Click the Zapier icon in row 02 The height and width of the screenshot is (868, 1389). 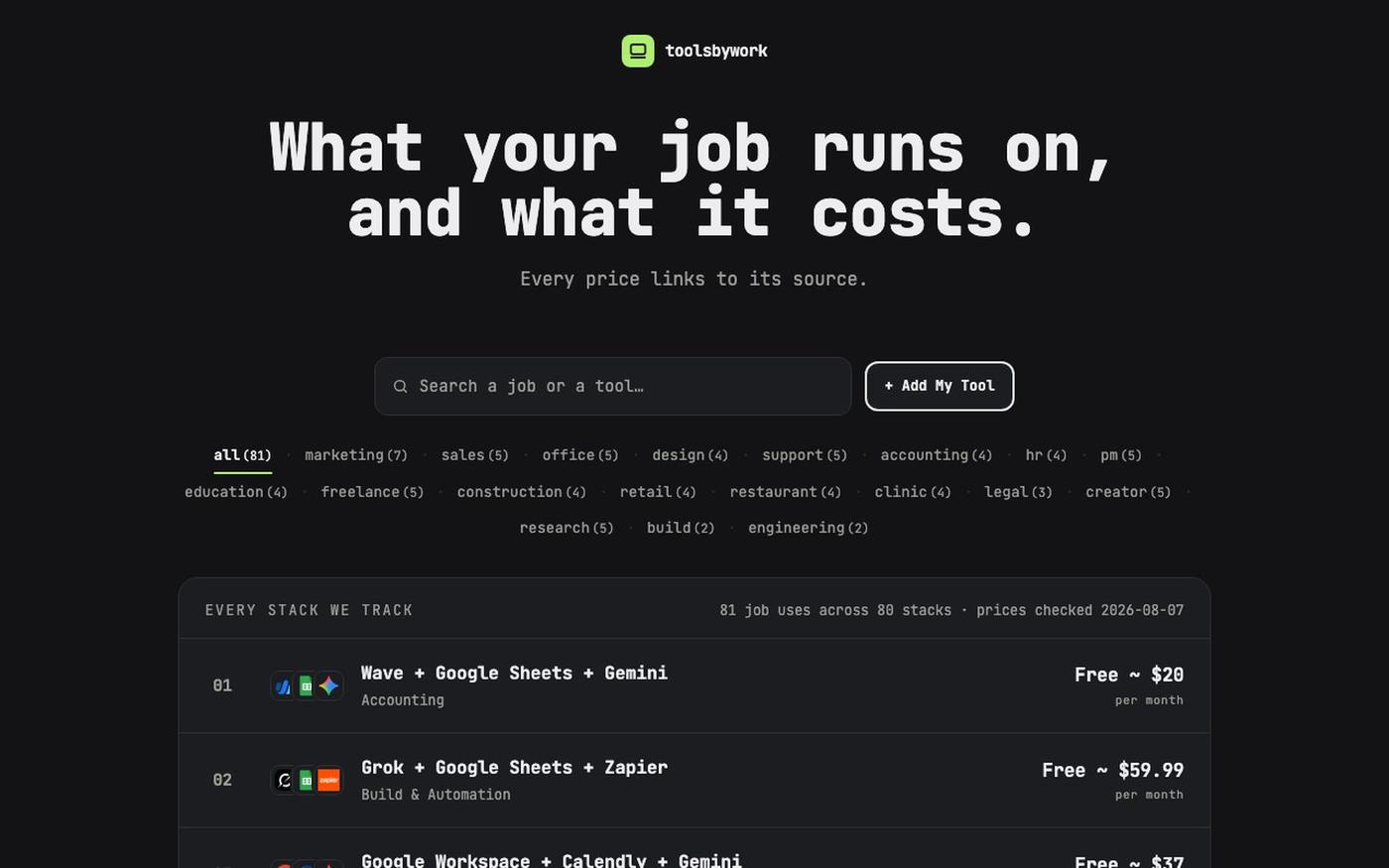click(x=329, y=780)
